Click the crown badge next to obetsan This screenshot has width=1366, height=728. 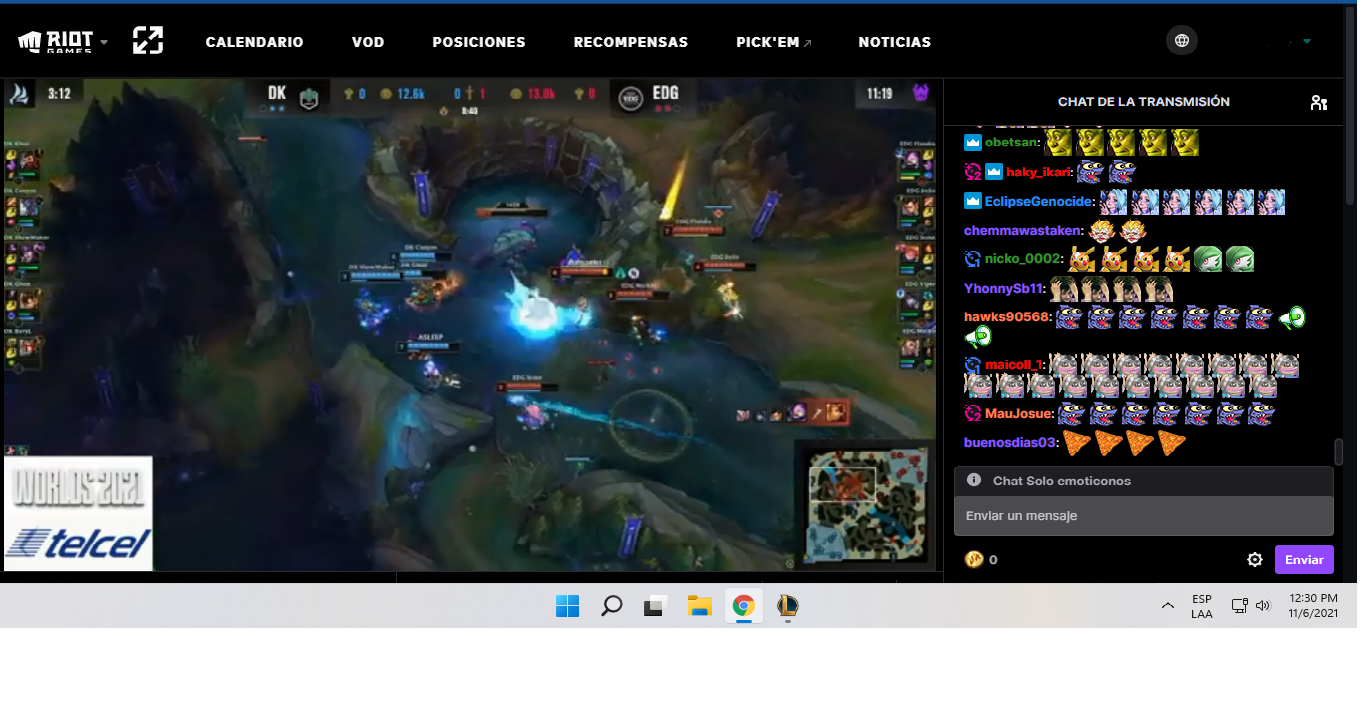(x=973, y=143)
